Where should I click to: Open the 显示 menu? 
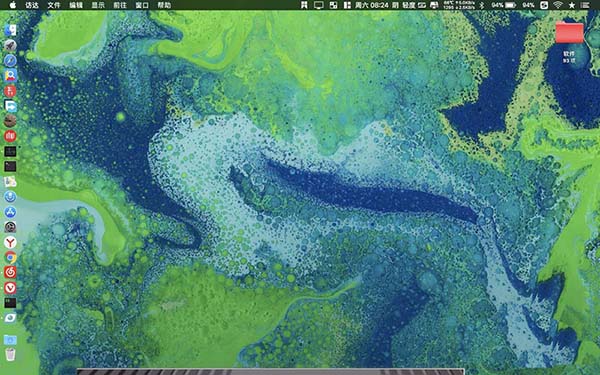[98, 5]
